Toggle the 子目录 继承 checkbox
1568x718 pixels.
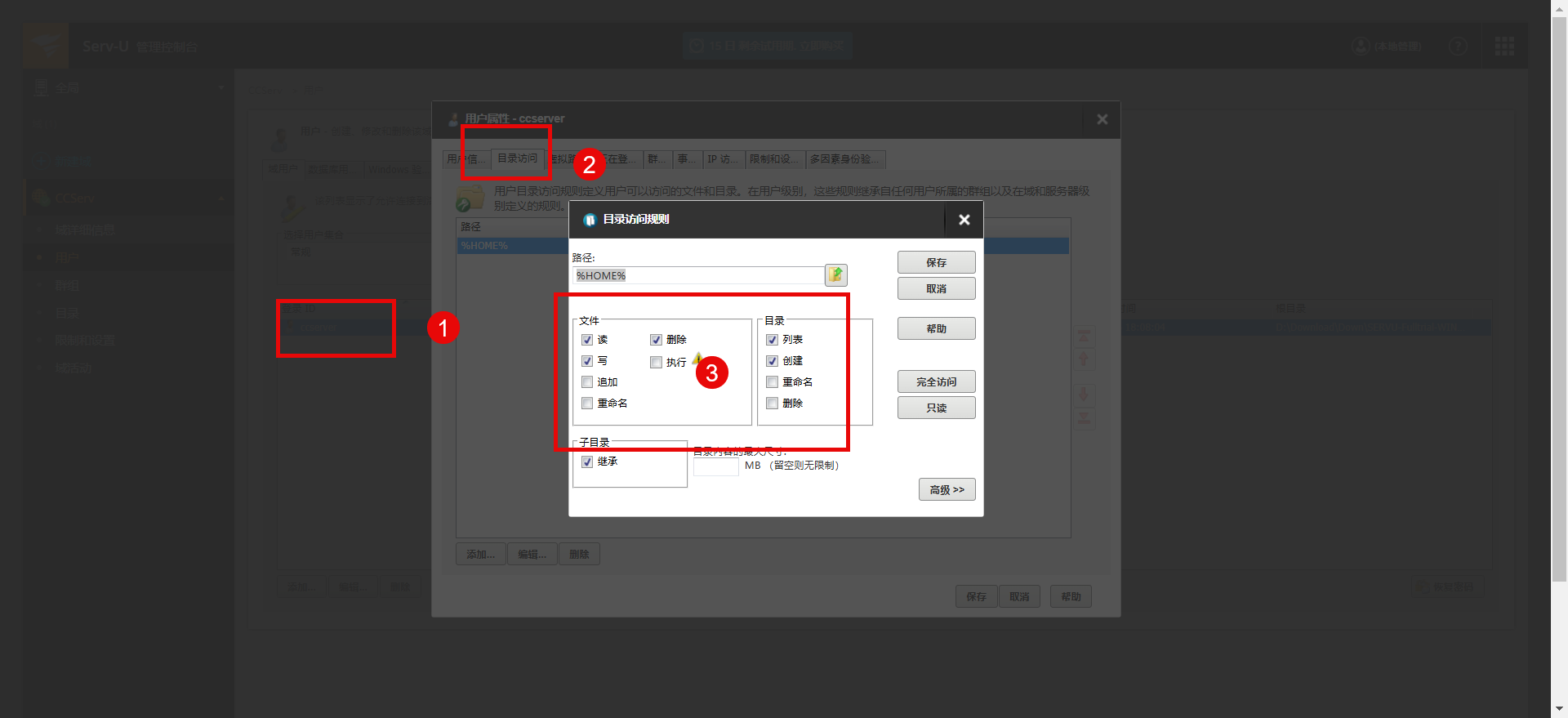coord(587,462)
